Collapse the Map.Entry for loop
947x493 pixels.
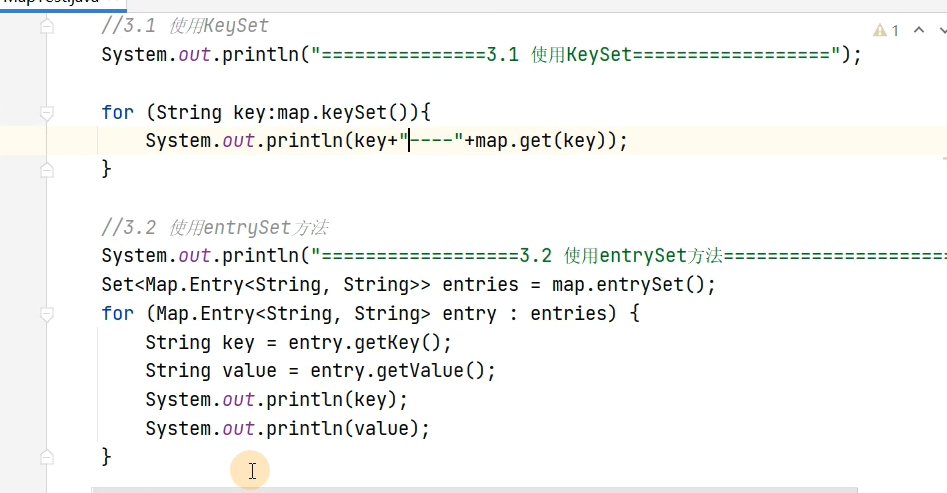pos(46,313)
